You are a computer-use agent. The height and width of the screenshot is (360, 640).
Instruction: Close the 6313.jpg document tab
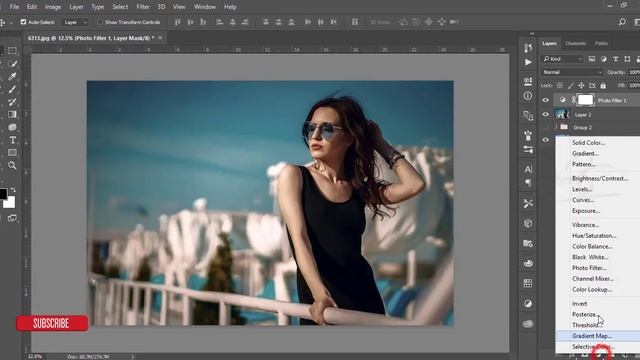point(160,38)
